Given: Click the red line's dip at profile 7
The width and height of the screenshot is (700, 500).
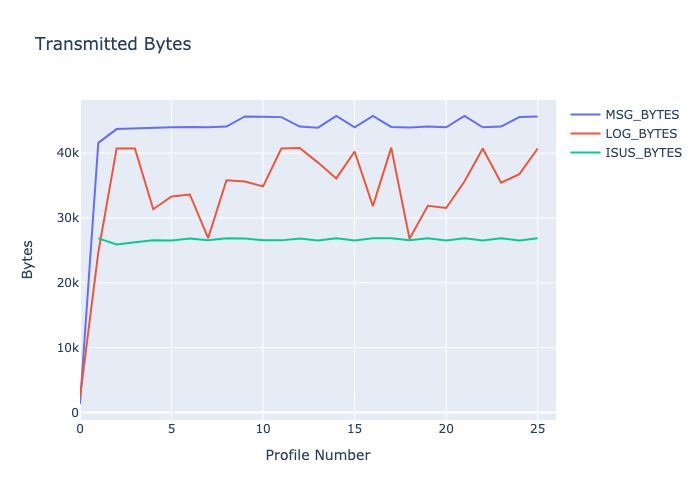Looking at the screenshot, I should pyautogui.click(x=208, y=238).
